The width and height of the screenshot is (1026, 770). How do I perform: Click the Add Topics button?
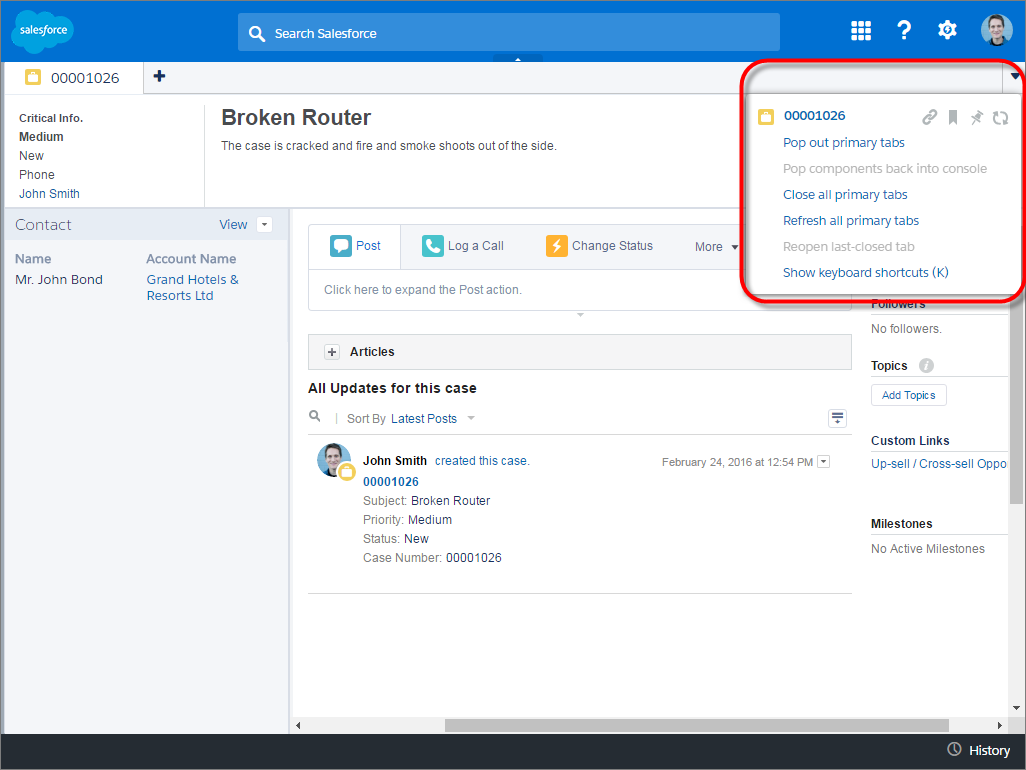click(908, 395)
